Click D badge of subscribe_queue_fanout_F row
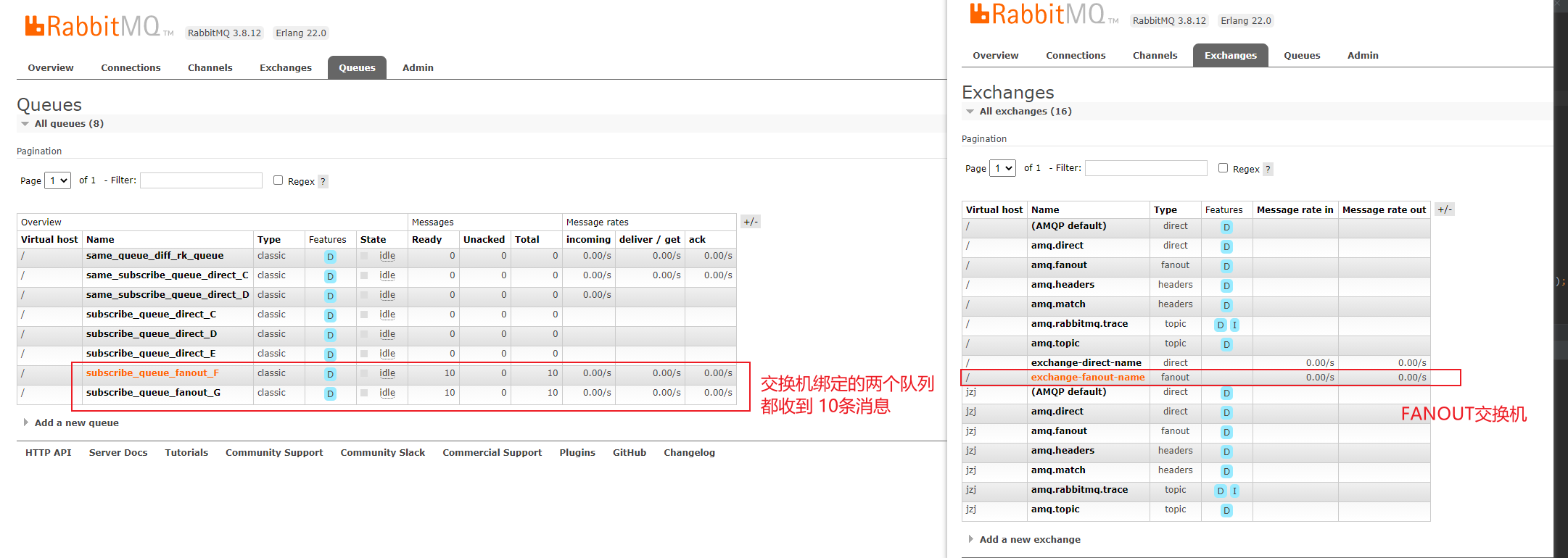Image resolution: width=1568 pixels, height=558 pixels. point(330,374)
